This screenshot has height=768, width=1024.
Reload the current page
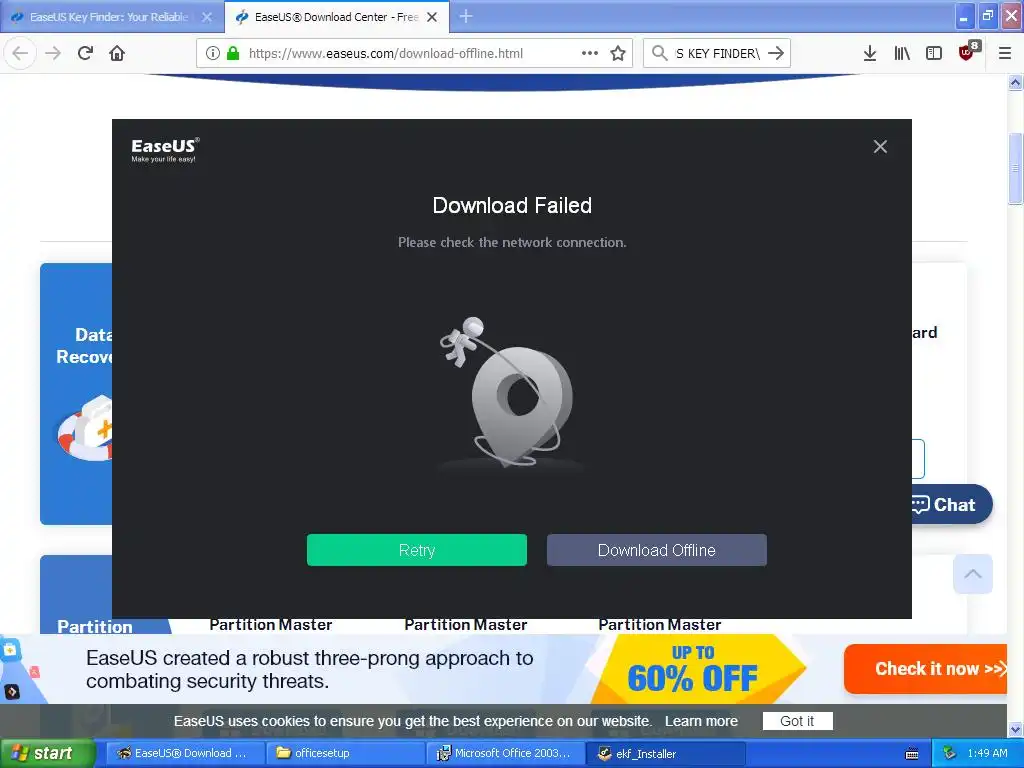click(85, 53)
